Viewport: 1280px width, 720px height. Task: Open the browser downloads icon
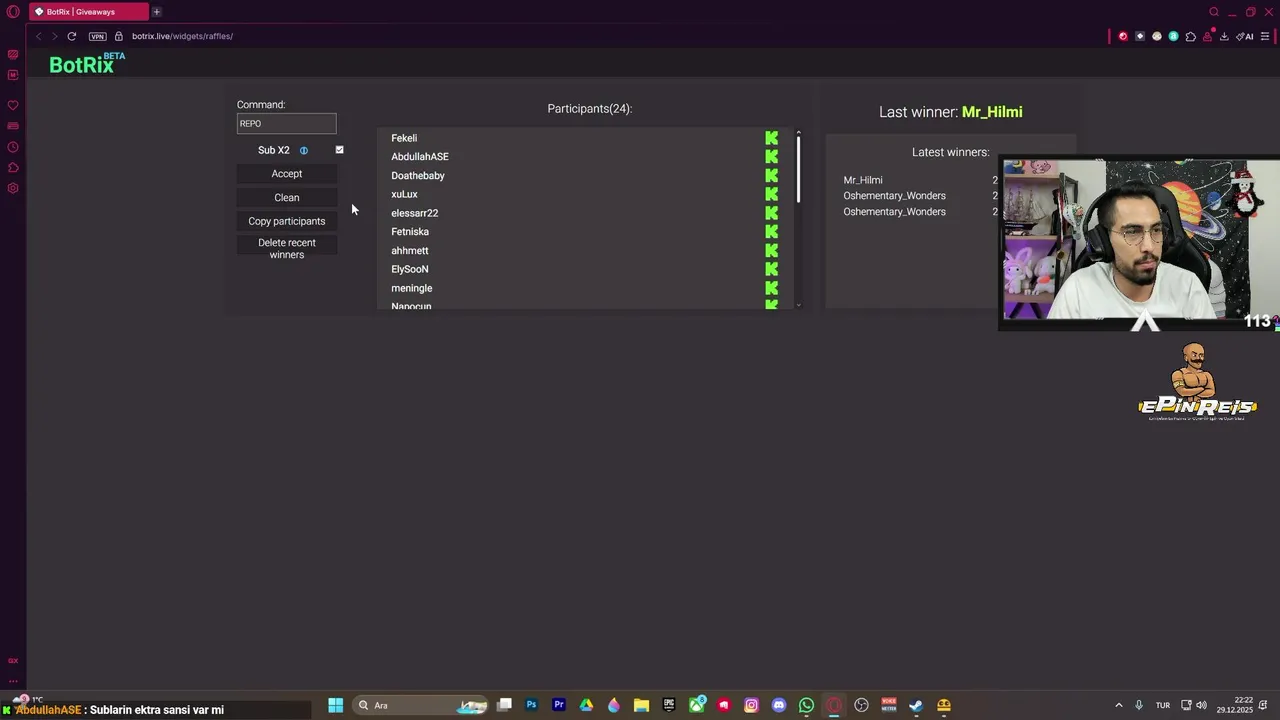[1225, 36]
